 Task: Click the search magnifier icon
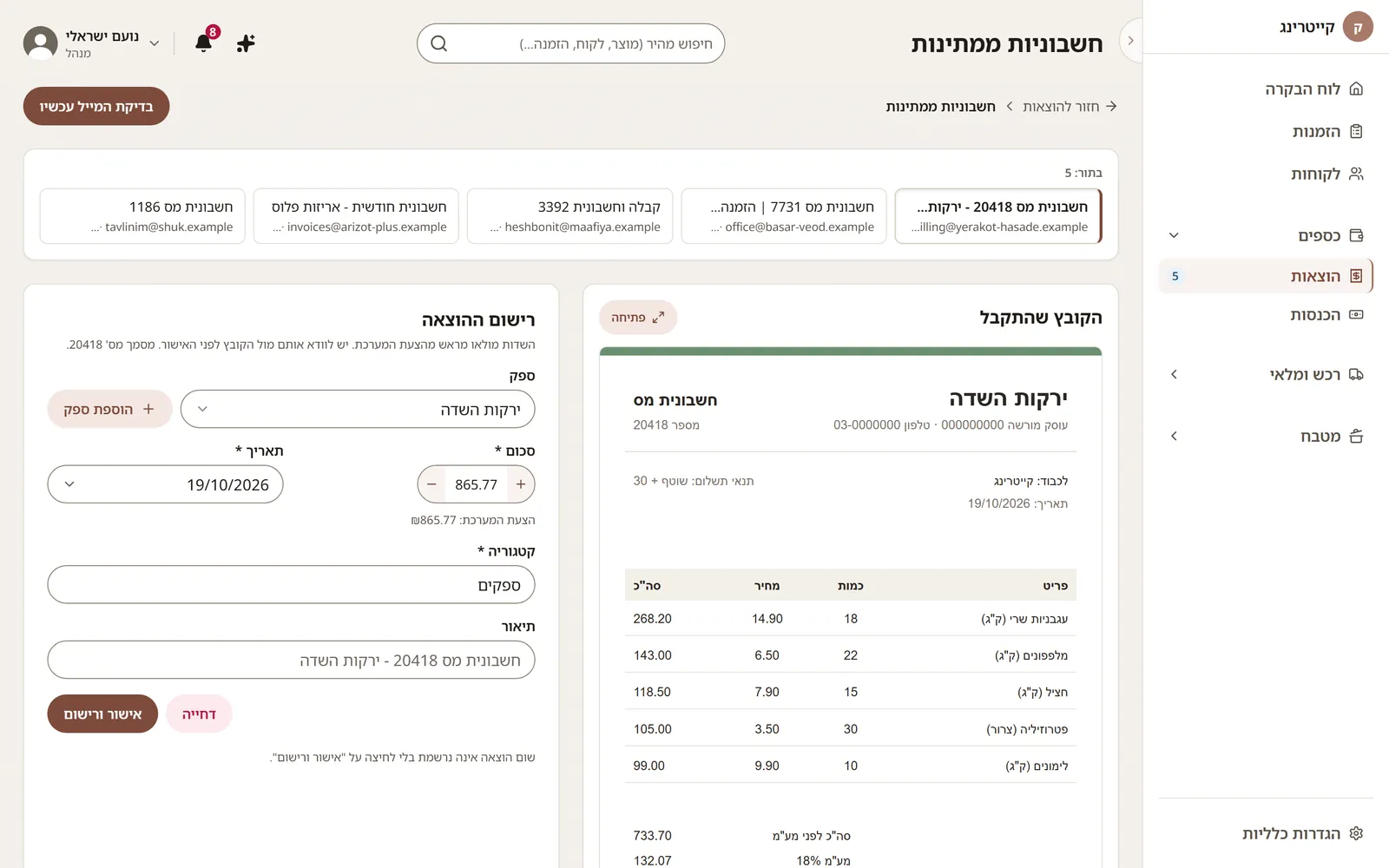point(439,43)
